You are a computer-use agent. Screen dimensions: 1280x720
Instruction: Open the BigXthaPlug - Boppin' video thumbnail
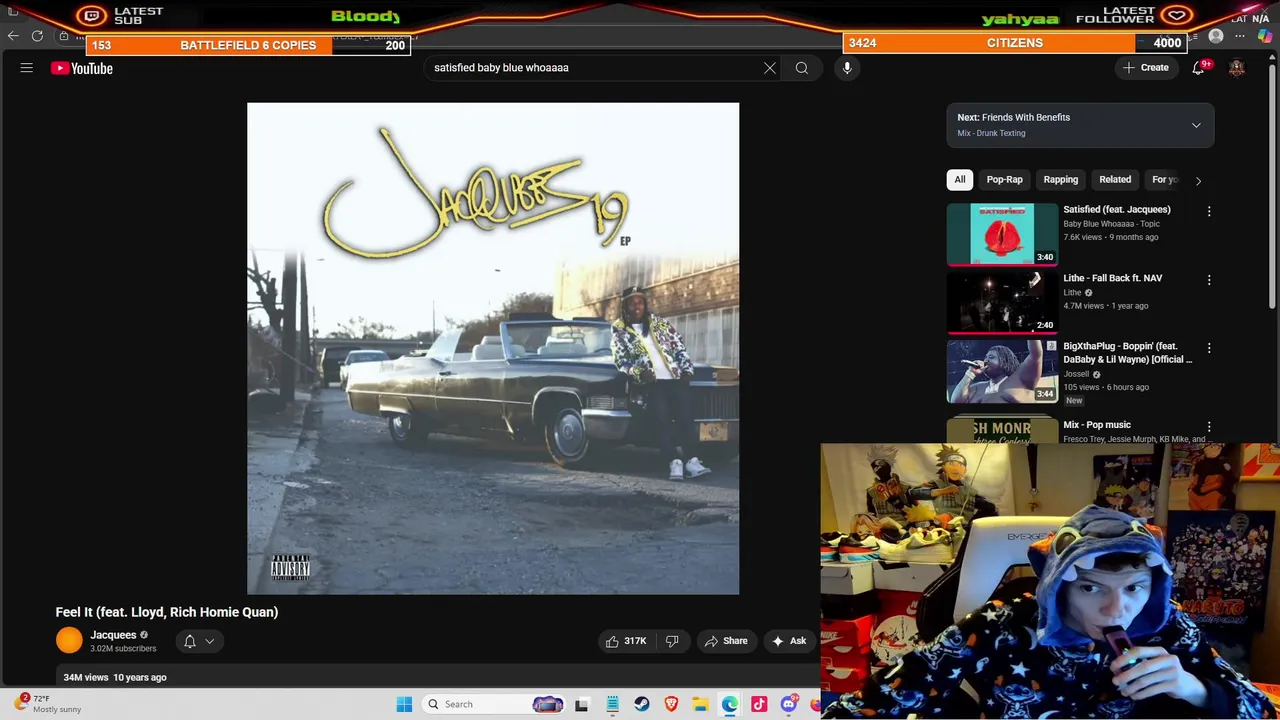(x=1002, y=371)
